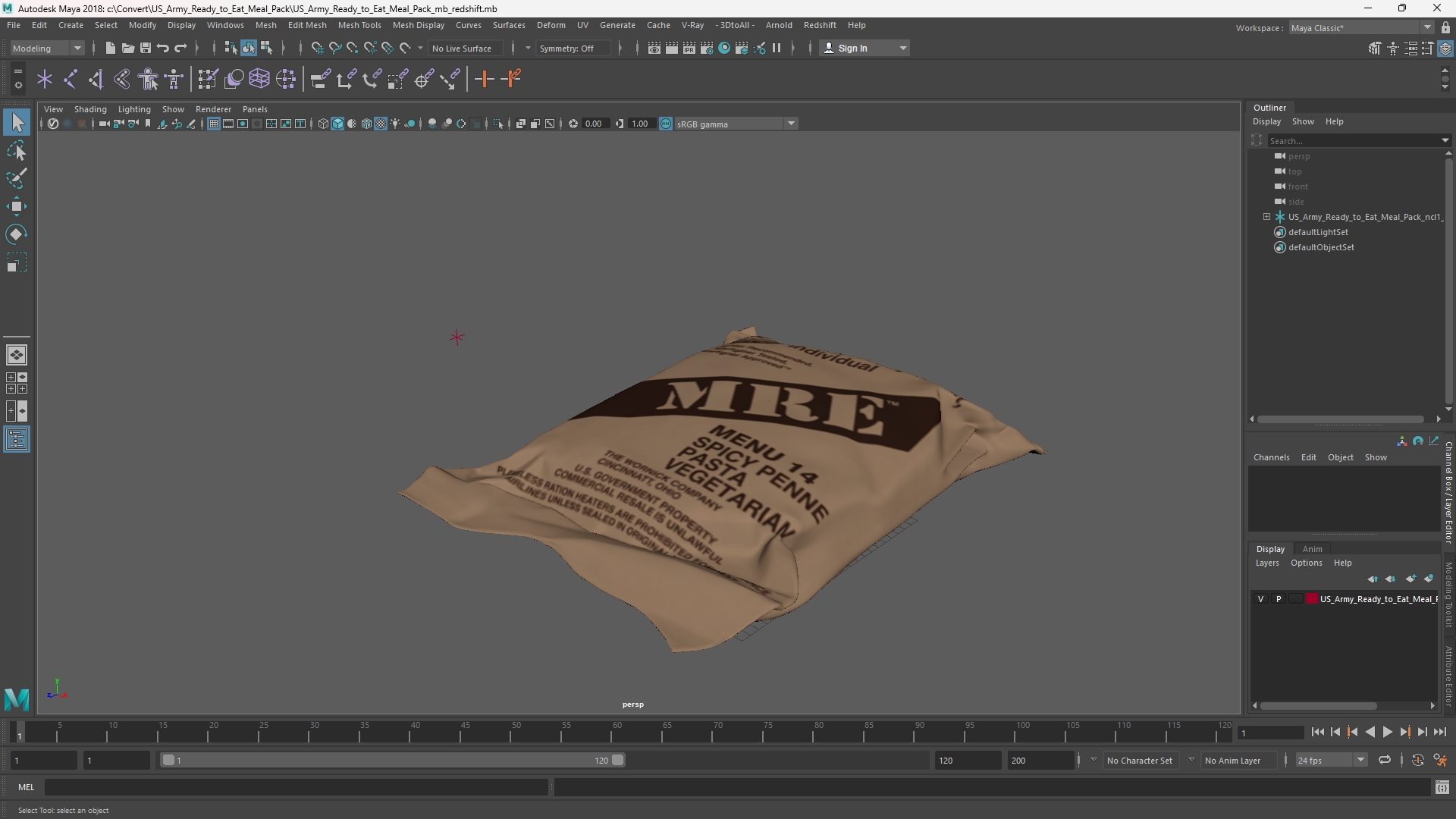Open animation preferences running-man icon
The height and width of the screenshot is (819, 1456).
pyautogui.click(x=1440, y=761)
